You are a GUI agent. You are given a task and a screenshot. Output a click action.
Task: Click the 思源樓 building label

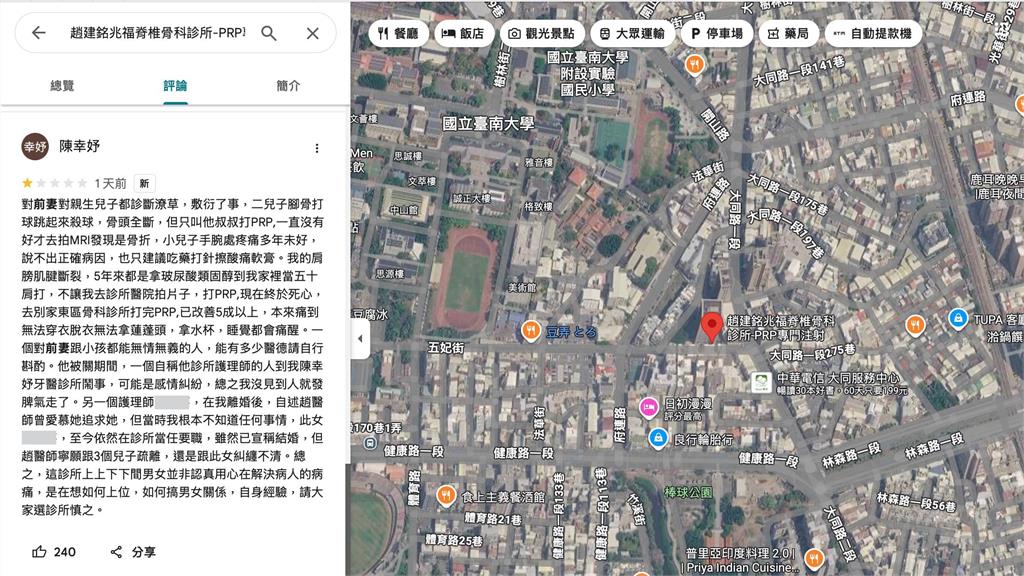point(390,274)
